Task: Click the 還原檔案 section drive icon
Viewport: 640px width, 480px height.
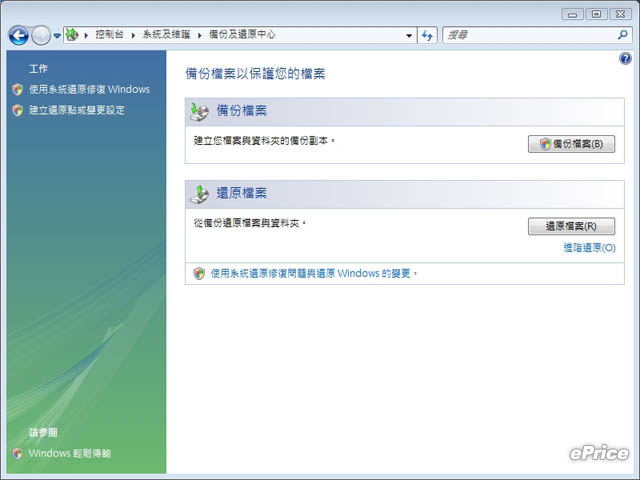Action: (199, 194)
